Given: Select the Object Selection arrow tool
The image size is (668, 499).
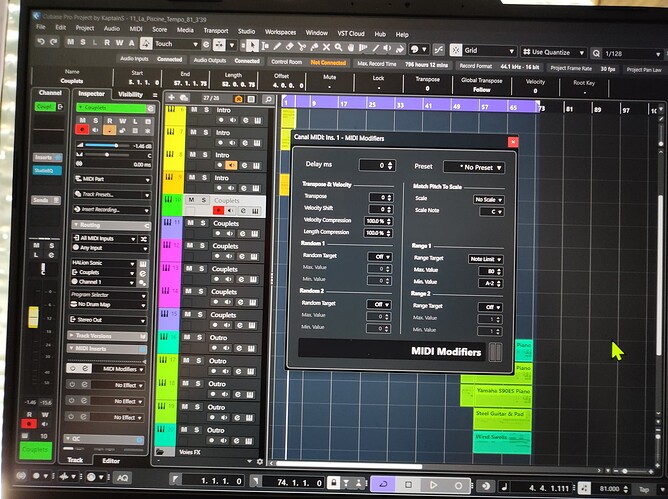Looking at the screenshot, I should tap(252, 46).
